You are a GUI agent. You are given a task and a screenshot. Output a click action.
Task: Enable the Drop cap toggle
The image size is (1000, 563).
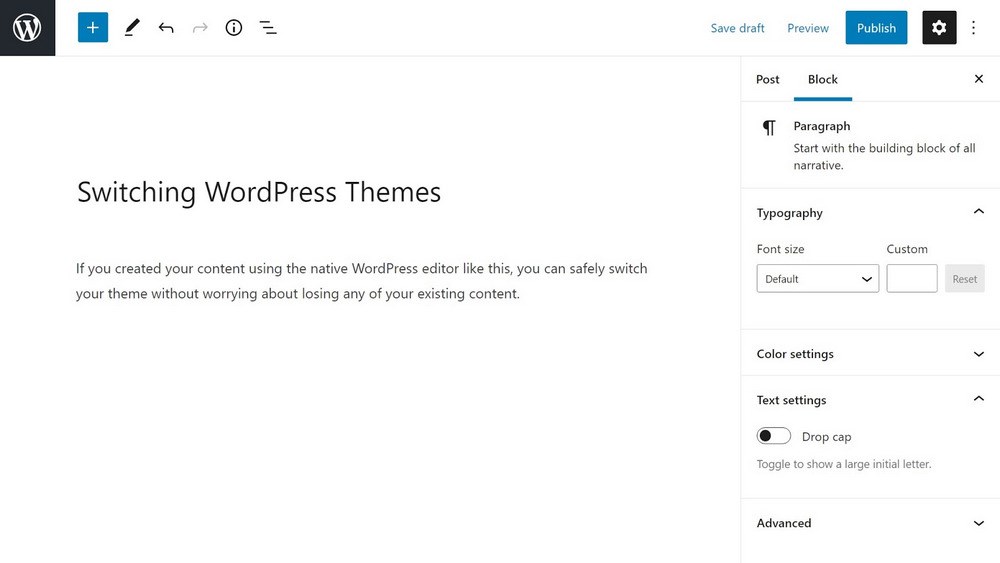tap(774, 436)
